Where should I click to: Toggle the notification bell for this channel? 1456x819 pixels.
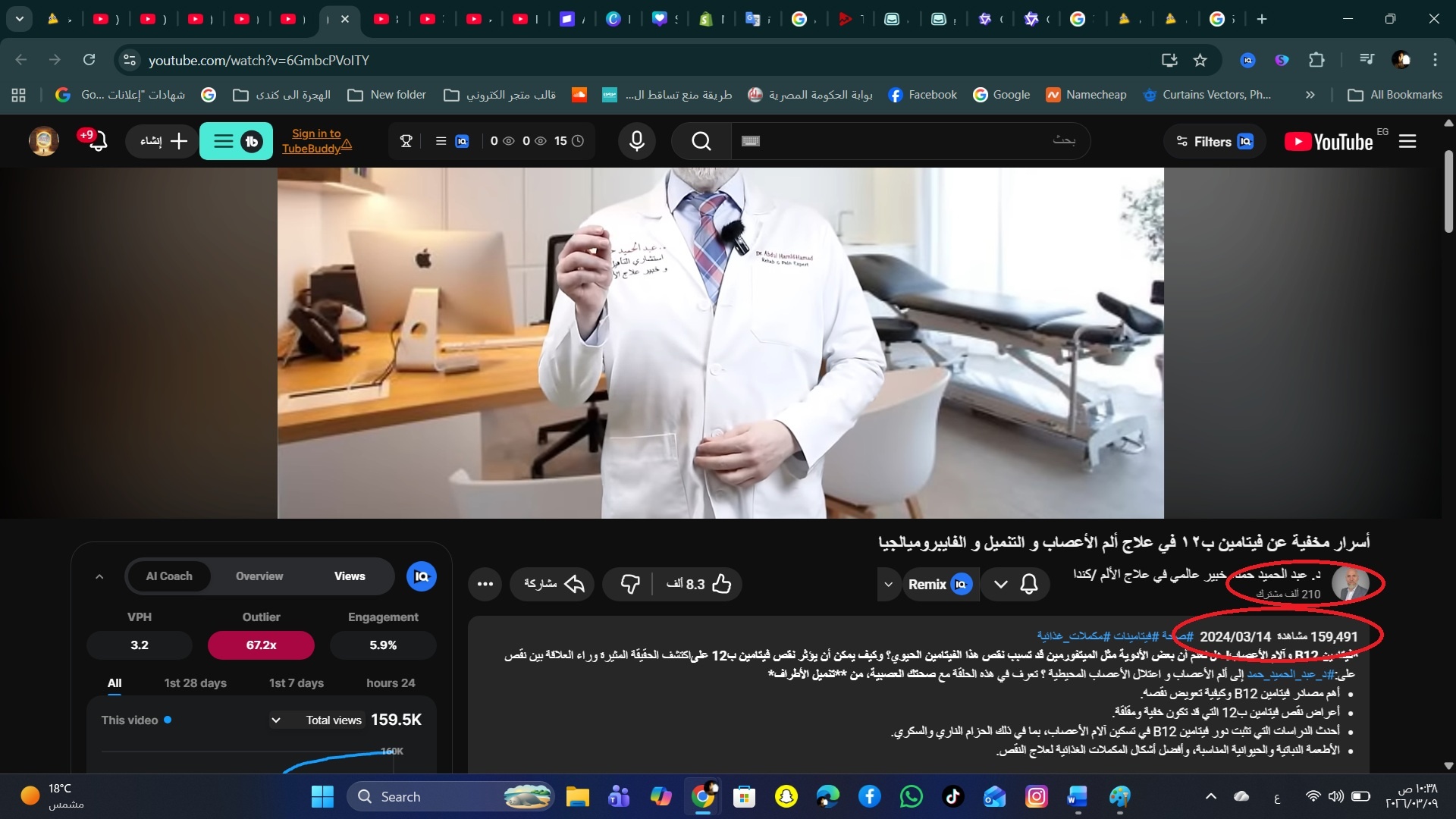coord(1030,584)
